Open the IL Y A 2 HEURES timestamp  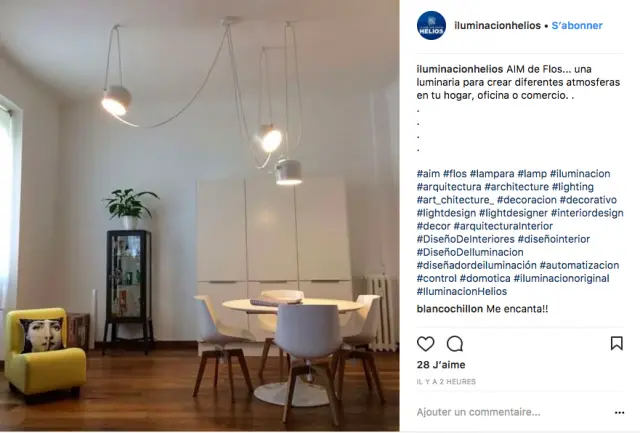click(x=446, y=382)
